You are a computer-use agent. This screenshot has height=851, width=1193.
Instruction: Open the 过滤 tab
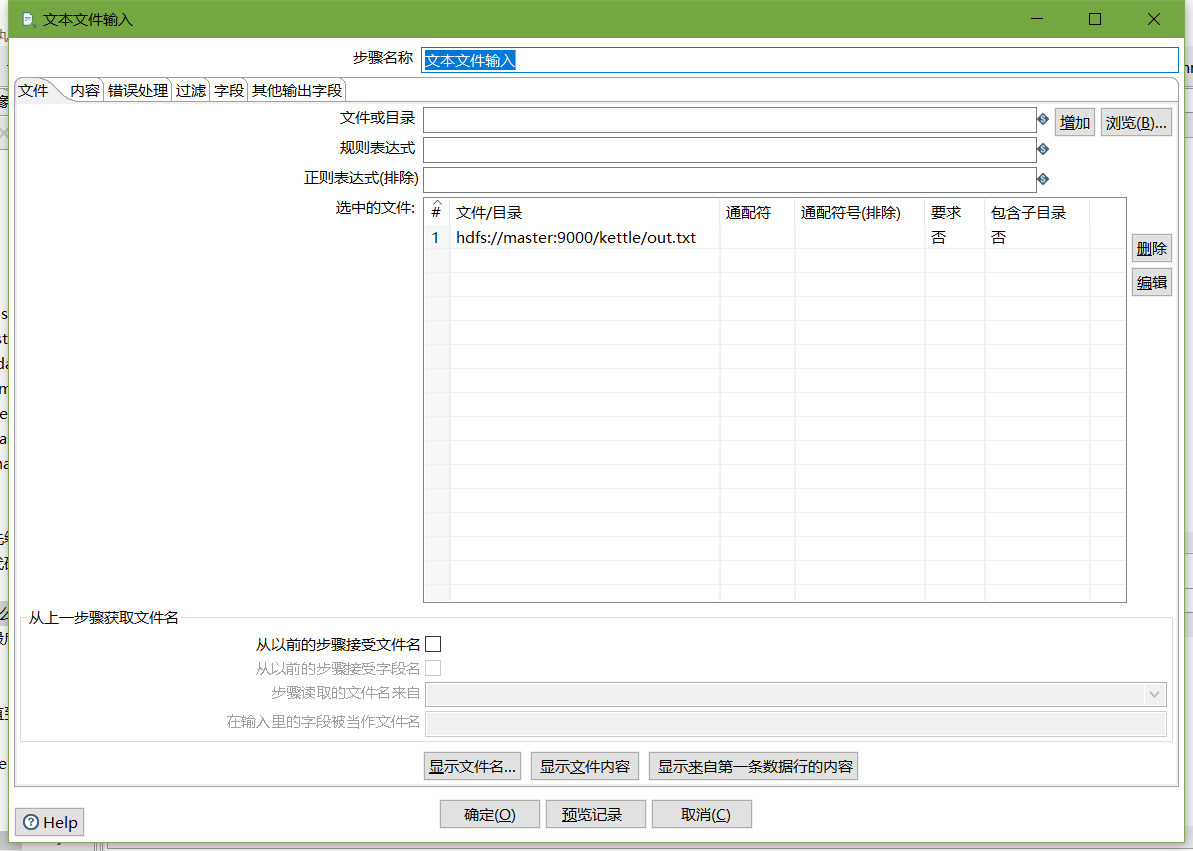coord(190,91)
